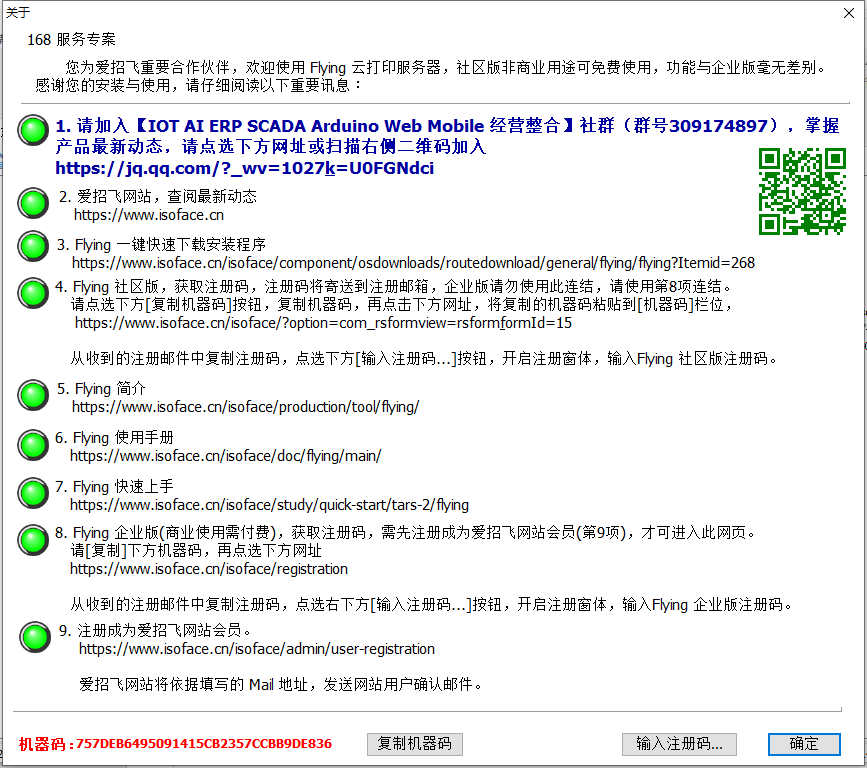Click the '7. Flying 快速上手' text
This screenshot has height=768, width=867.
[x=114, y=487]
